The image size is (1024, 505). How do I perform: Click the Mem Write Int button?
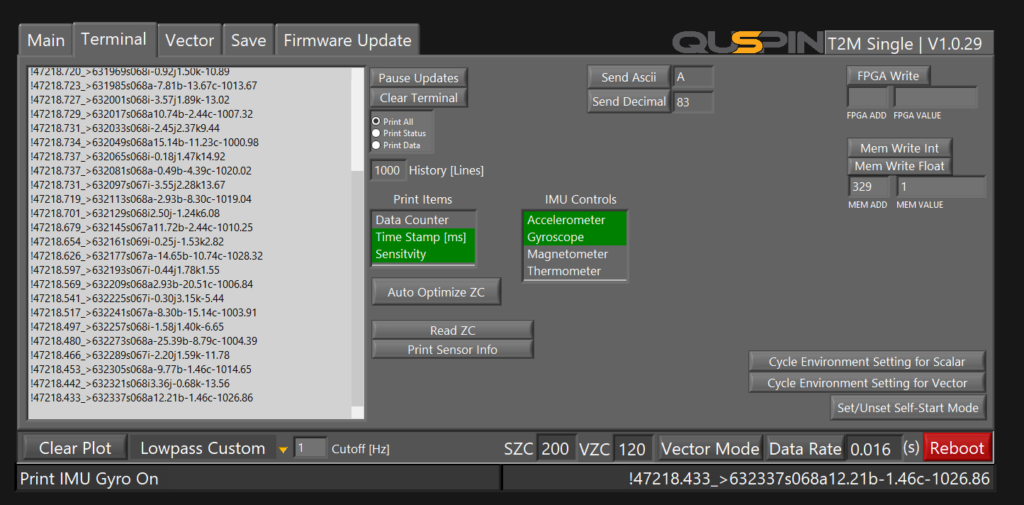tap(899, 148)
